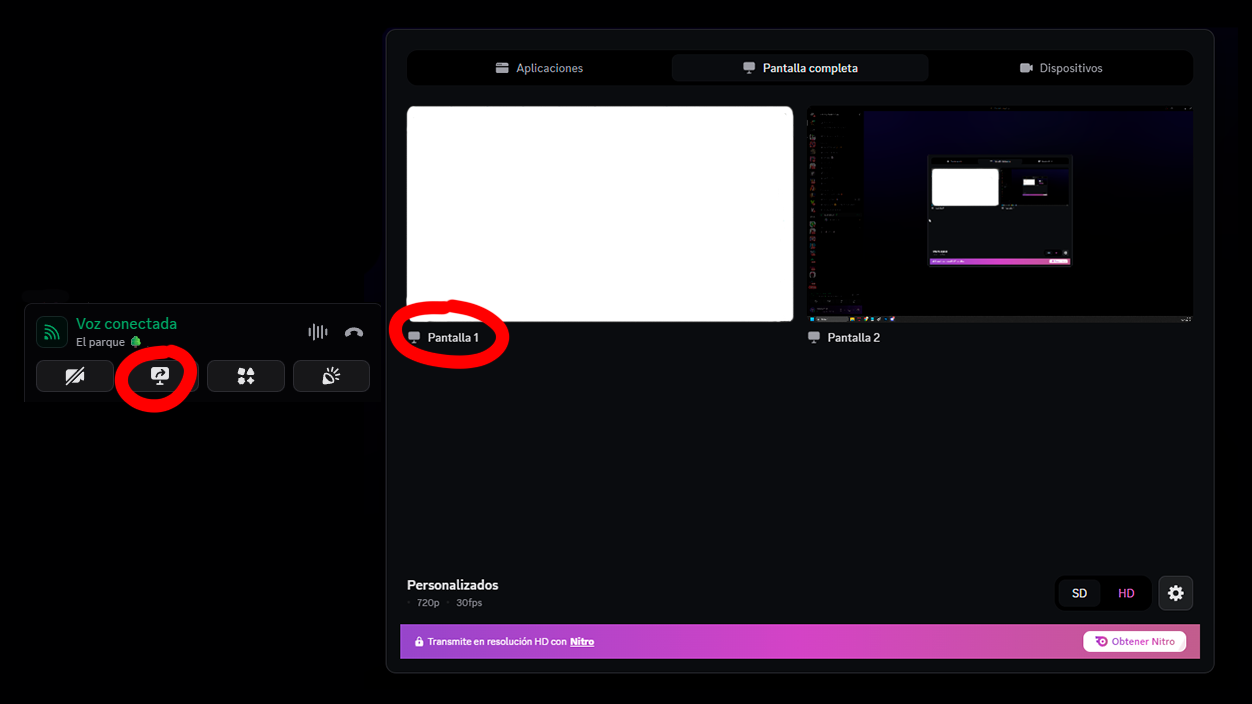Screen dimensions: 1252x704
Task: Click the green voice connection signal icon
Action: coord(51,331)
